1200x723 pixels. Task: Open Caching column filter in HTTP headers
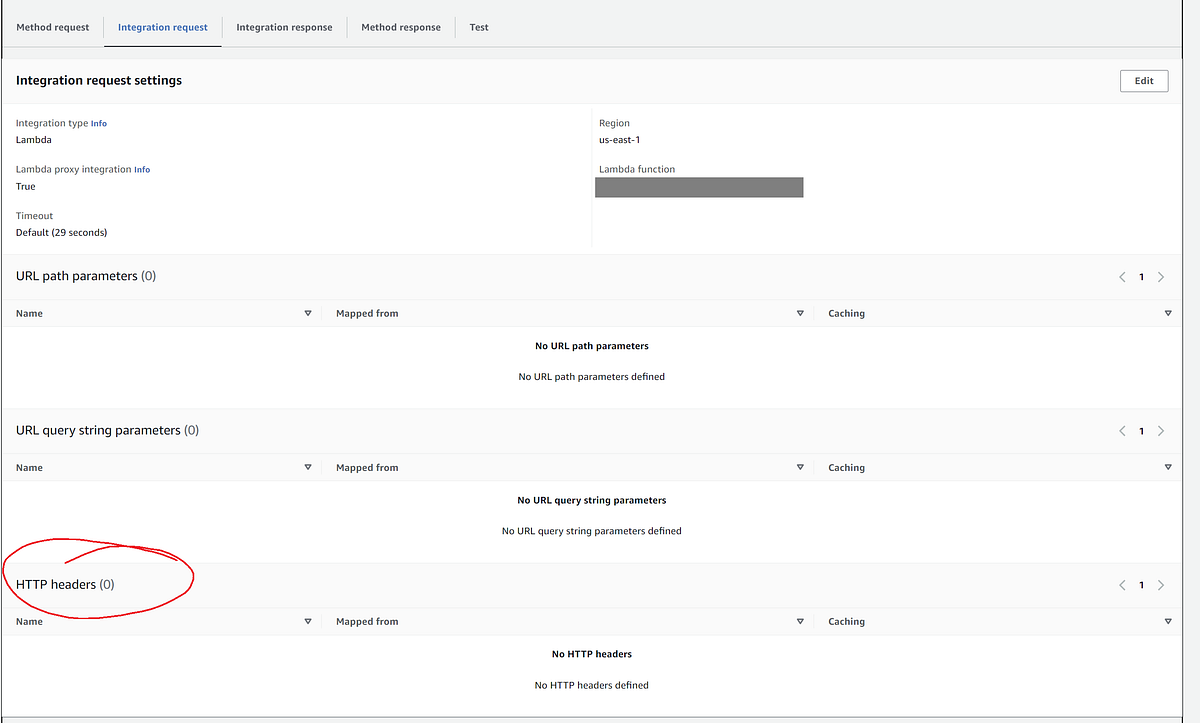(1167, 621)
